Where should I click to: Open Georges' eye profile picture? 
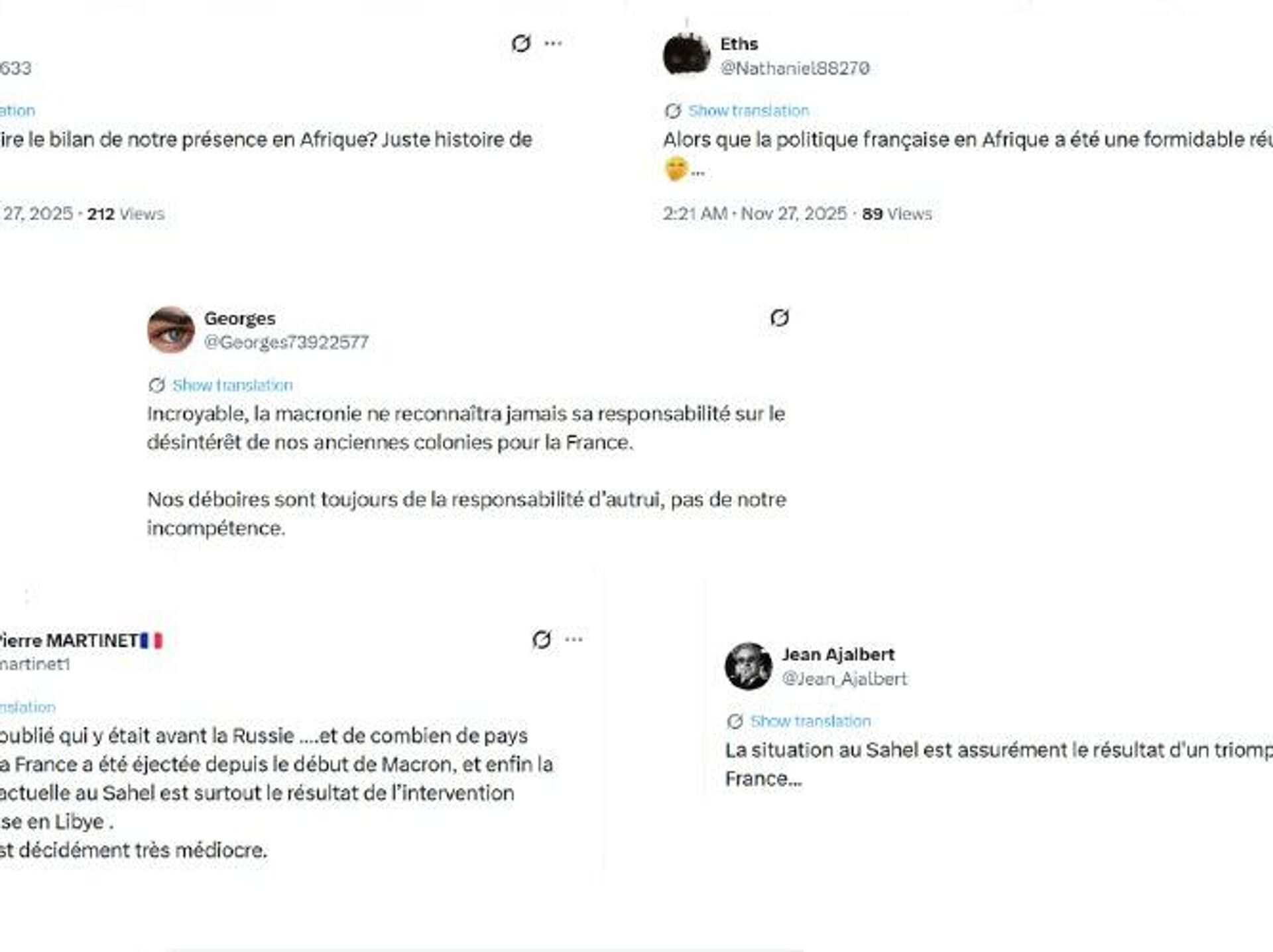171,329
